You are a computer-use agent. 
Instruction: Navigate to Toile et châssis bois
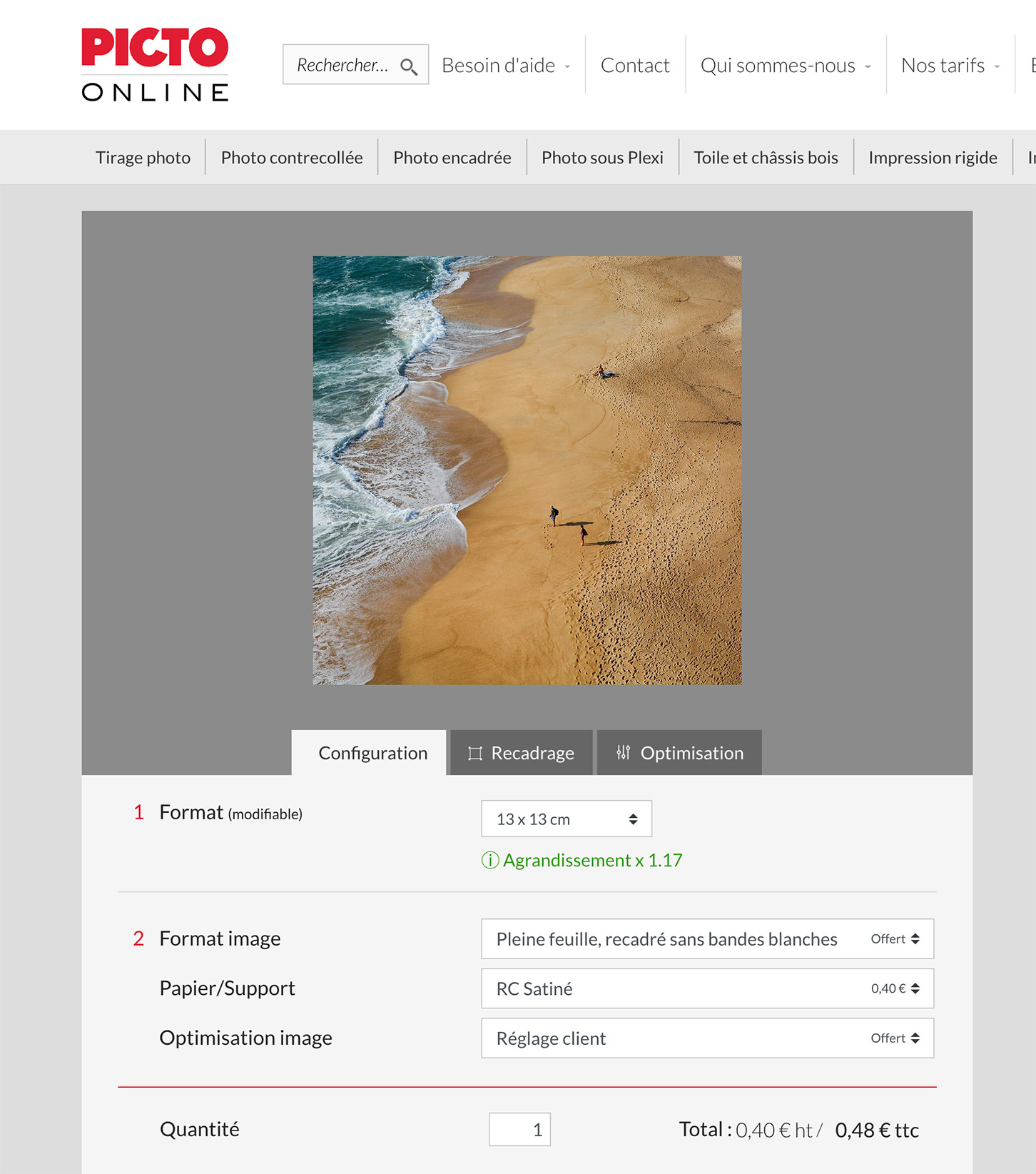pyautogui.click(x=766, y=158)
